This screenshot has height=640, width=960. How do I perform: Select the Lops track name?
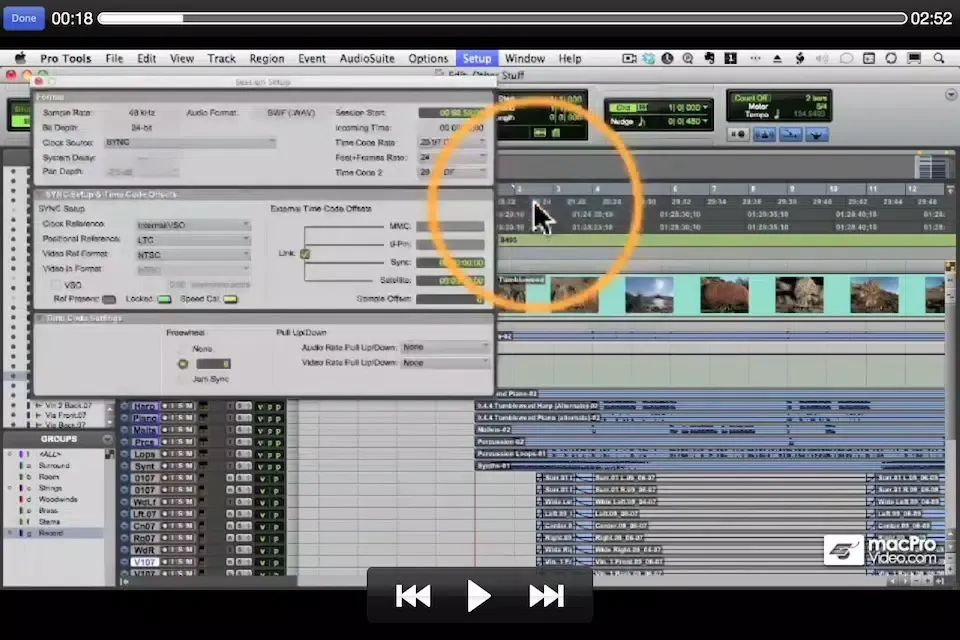(x=144, y=454)
